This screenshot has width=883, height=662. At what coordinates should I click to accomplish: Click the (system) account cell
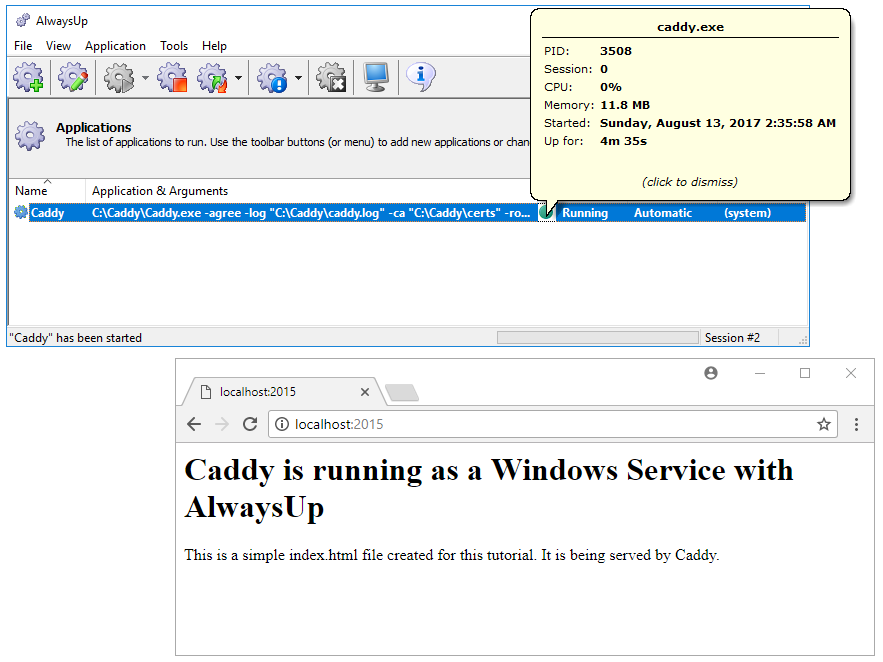[x=747, y=213]
